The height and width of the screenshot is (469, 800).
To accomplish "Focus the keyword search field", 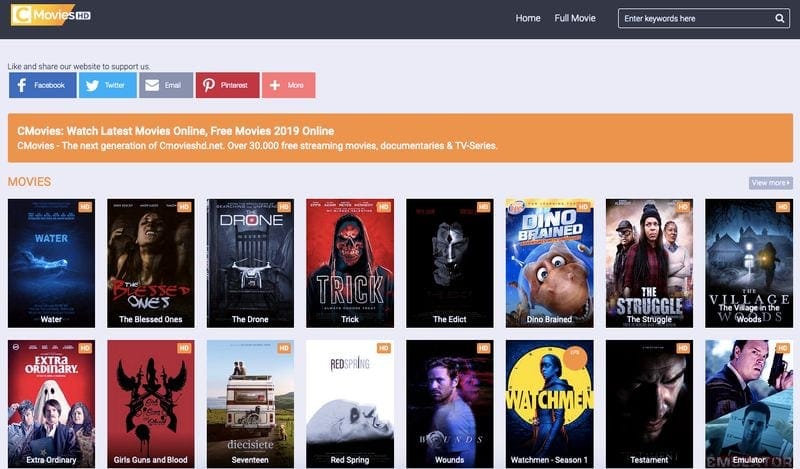I will tap(695, 18).
